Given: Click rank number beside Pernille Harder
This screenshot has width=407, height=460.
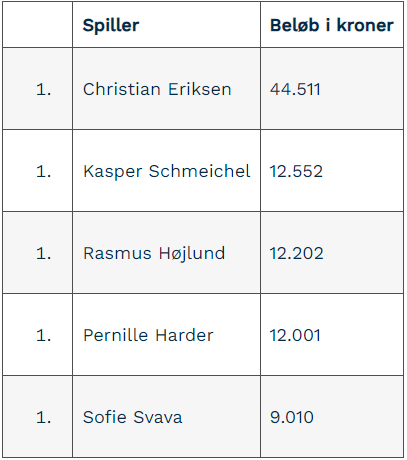Looking at the screenshot, I should pyautogui.click(x=43, y=335).
